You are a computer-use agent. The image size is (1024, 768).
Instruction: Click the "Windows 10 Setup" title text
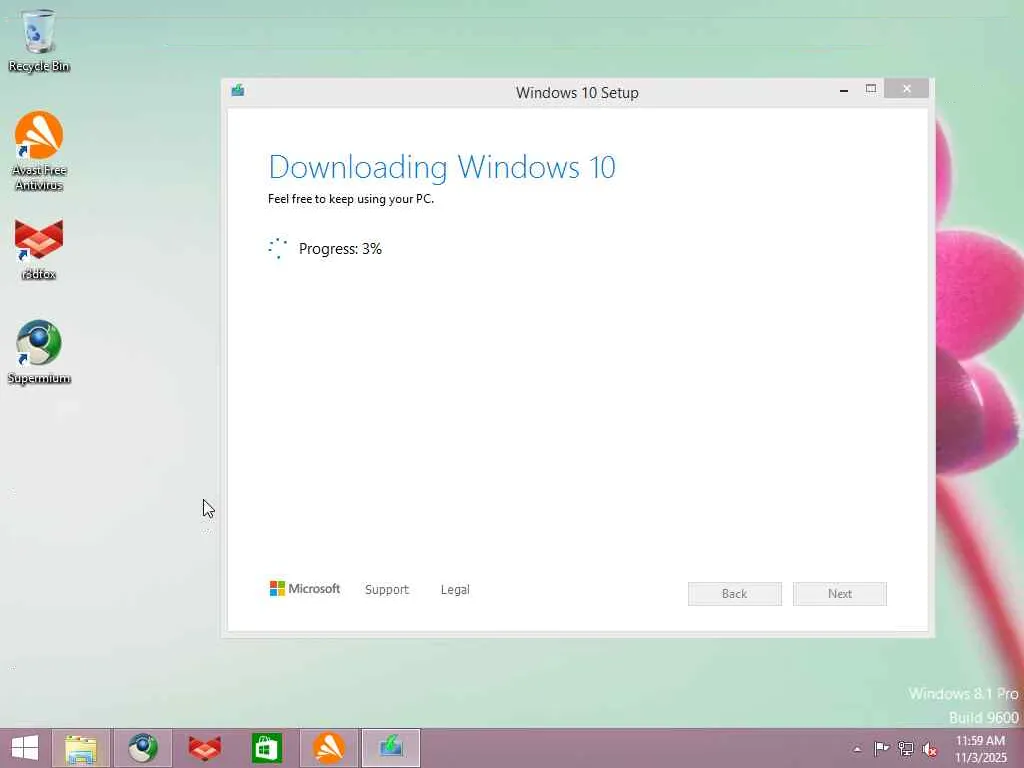tap(577, 93)
